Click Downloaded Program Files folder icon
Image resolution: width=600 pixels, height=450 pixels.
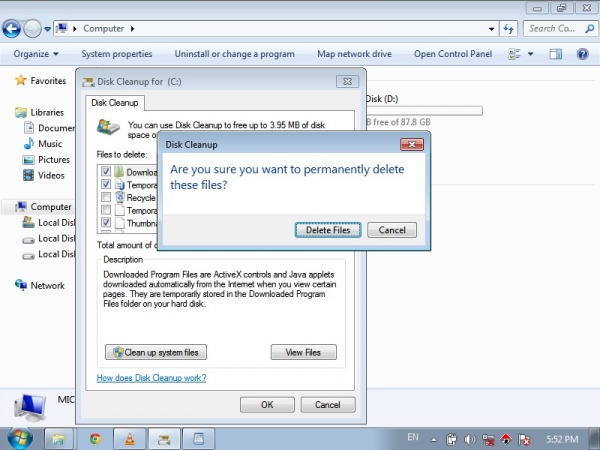(x=119, y=171)
